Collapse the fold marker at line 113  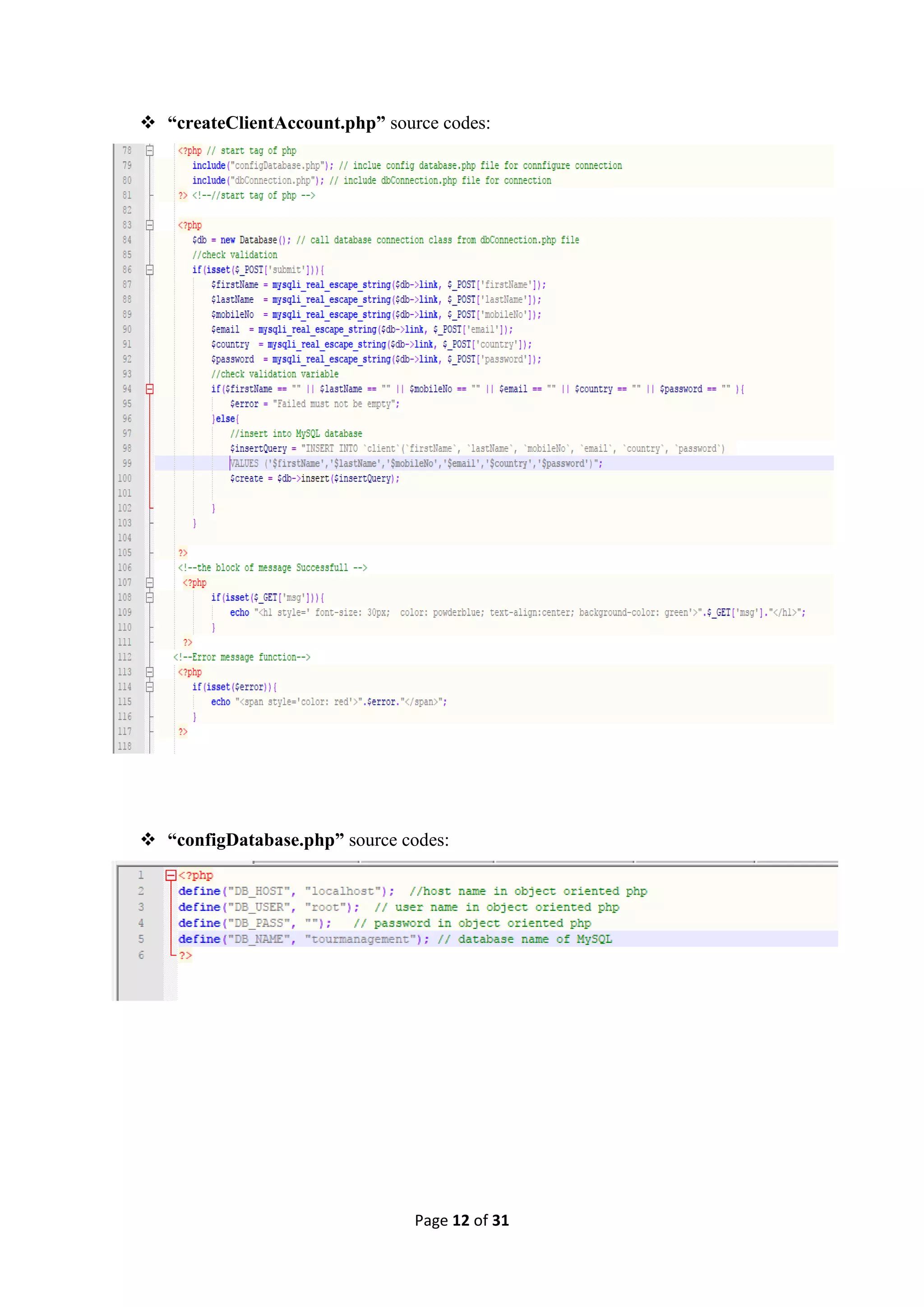pyautogui.click(x=150, y=672)
